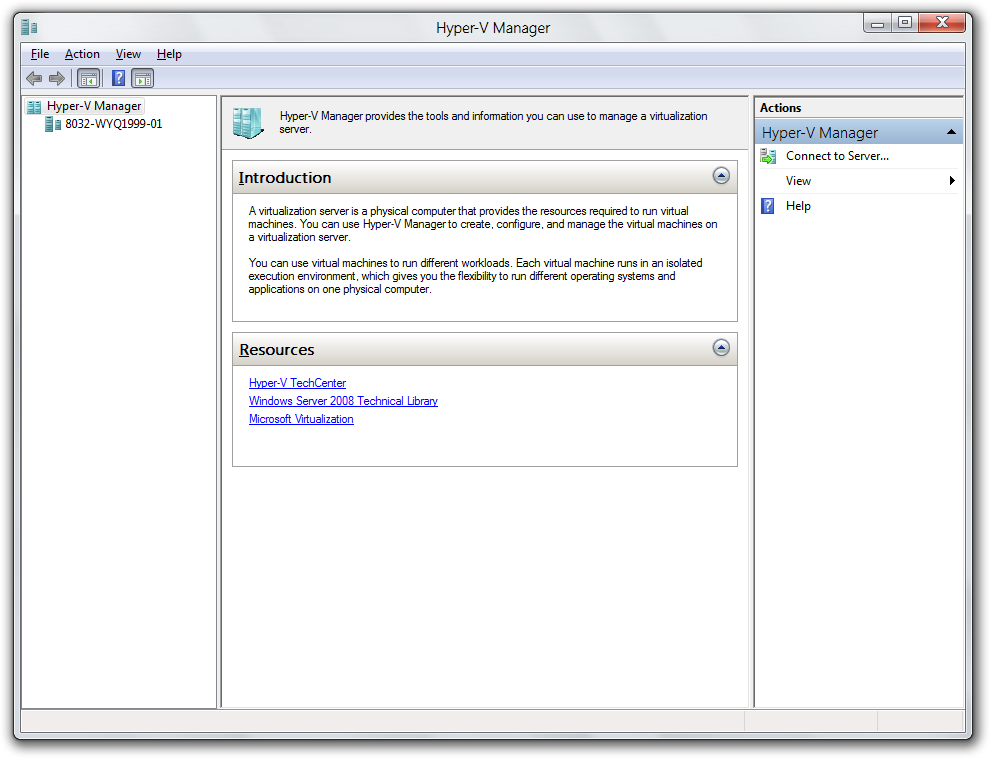Click the Connect to Server icon
The height and width of the screenshot is (760, 992).
click(x=768, y=156)
